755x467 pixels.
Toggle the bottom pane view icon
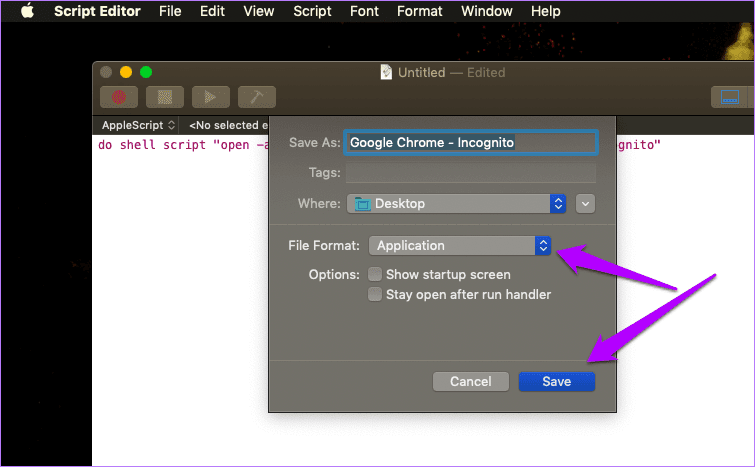(x=729, y=97)
